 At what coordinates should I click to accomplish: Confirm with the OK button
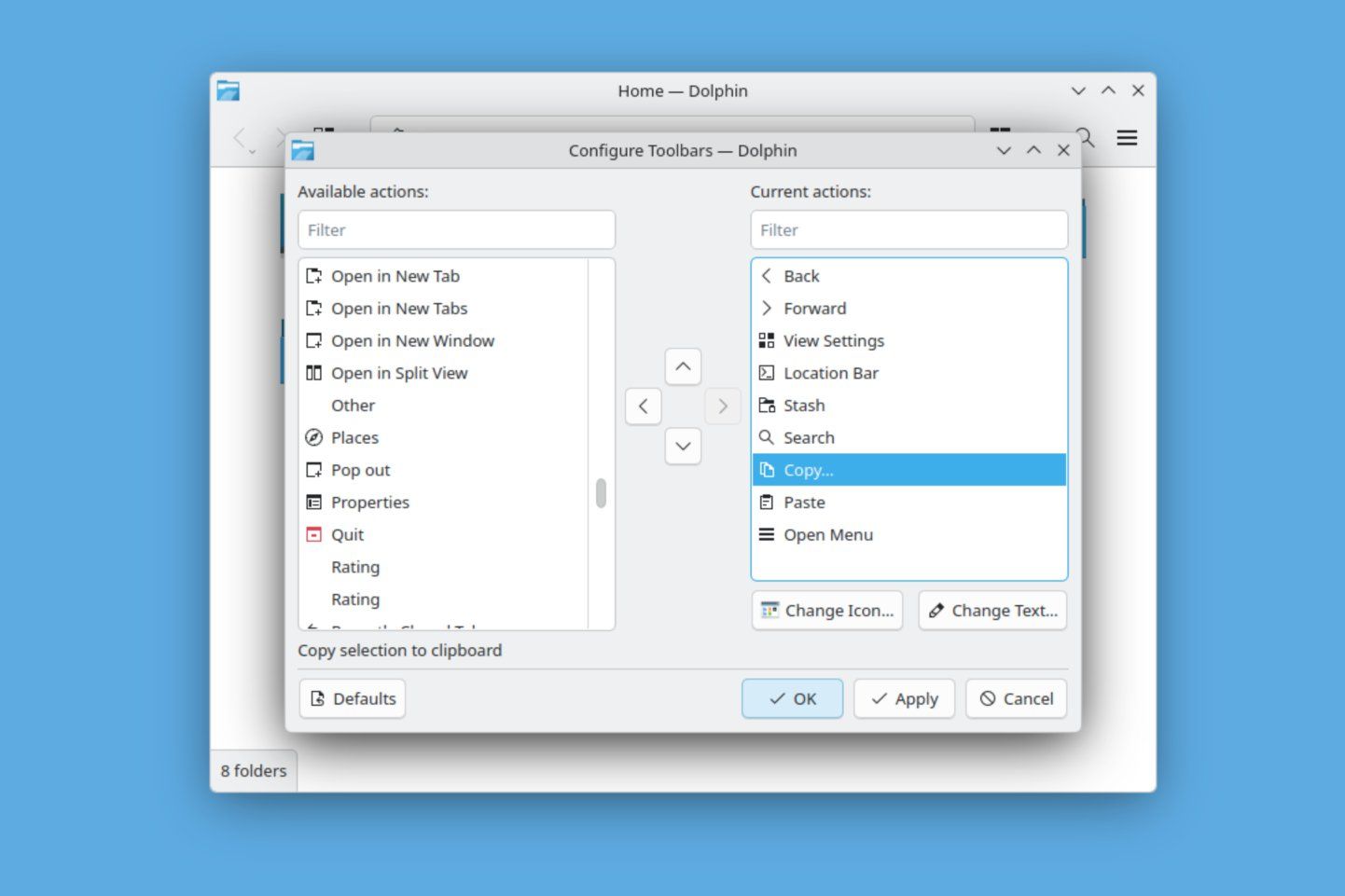pos(793,699)
